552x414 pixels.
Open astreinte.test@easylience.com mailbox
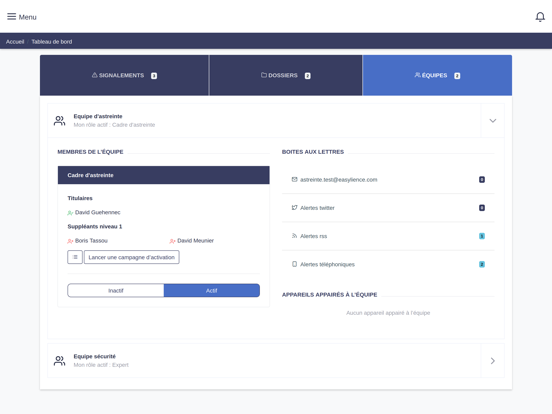pyautogui.click(x=388, y=180)
